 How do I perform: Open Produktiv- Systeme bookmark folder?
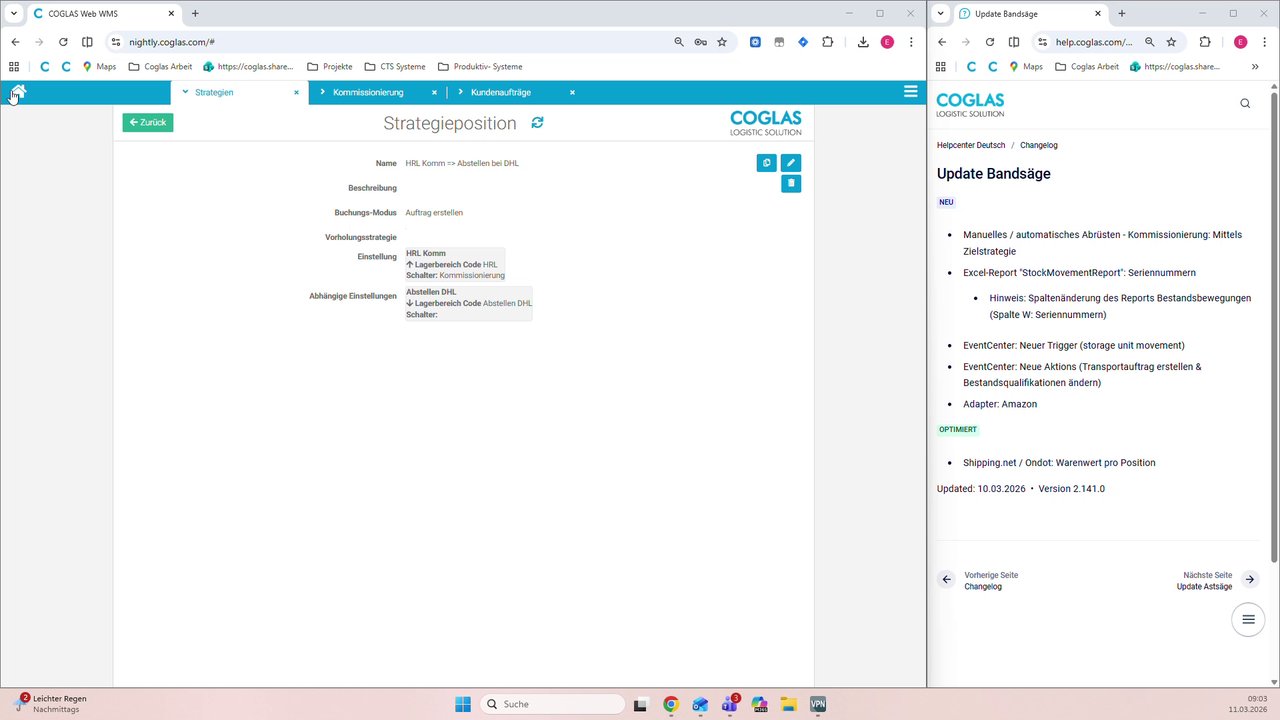(x=480, y=66)
